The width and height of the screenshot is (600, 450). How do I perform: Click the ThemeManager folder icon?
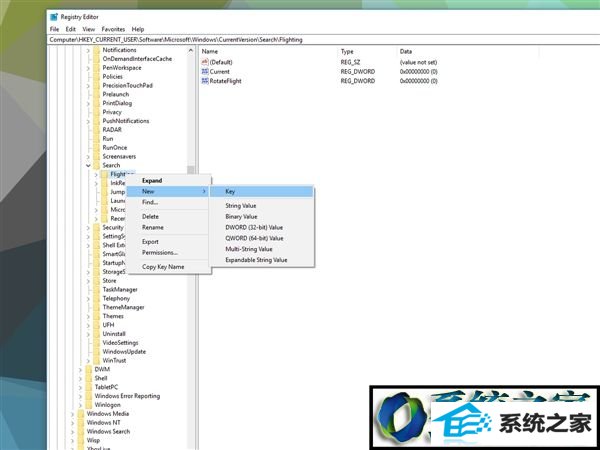coord(96,307)
